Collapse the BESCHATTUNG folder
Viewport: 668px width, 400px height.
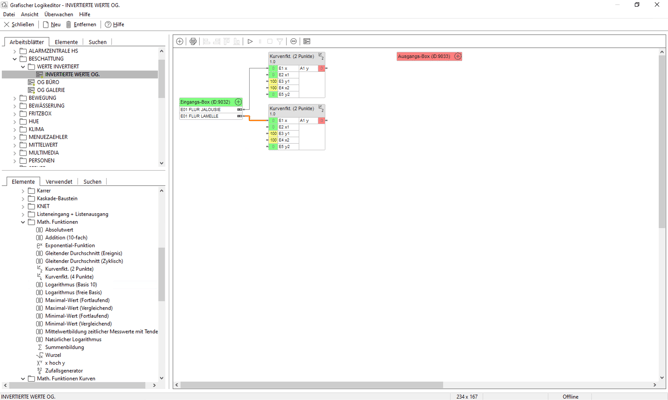(14, 59)
